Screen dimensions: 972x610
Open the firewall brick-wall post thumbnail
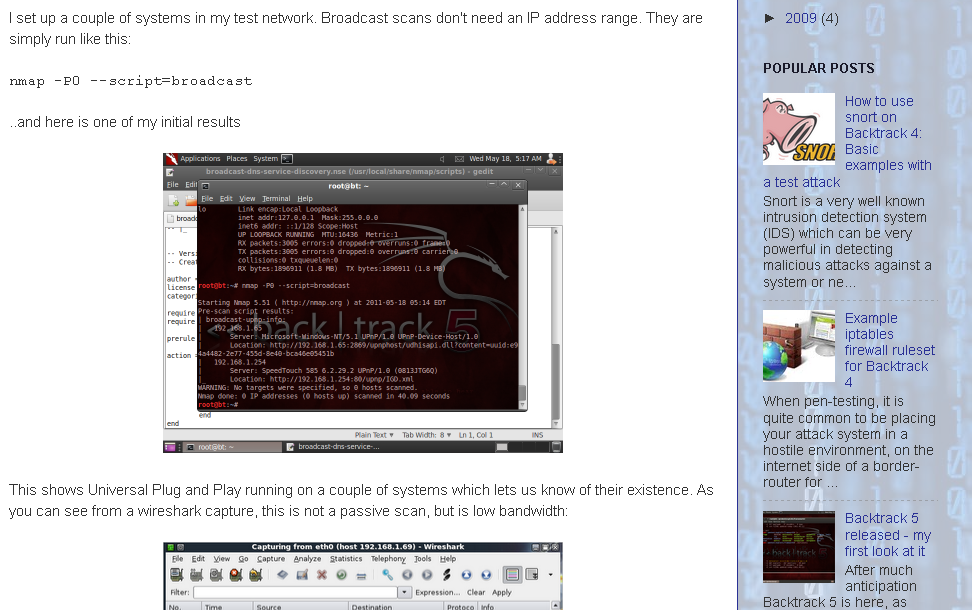pos(799,346)
